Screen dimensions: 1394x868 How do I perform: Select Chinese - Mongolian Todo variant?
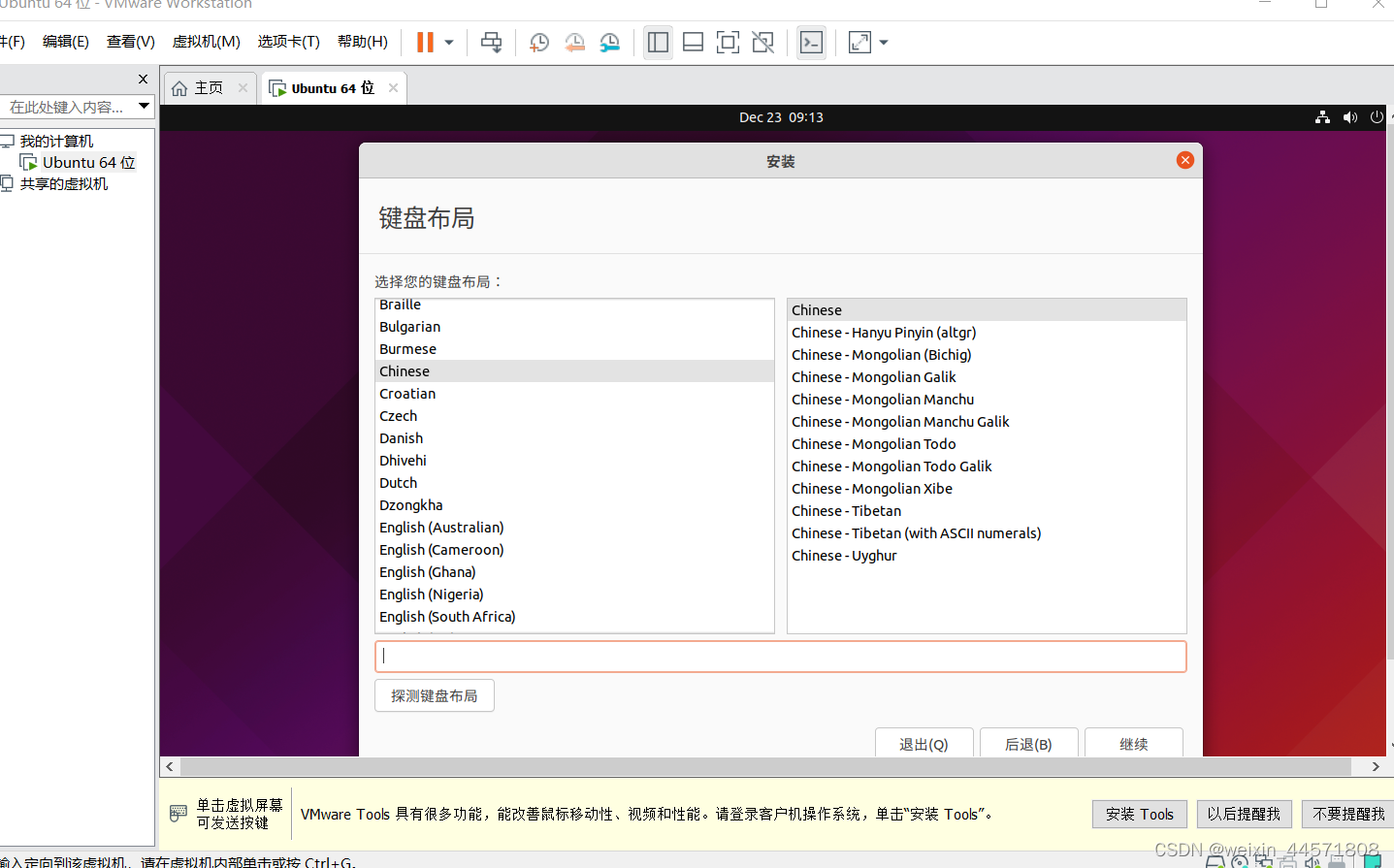click(x=987, y=444)
